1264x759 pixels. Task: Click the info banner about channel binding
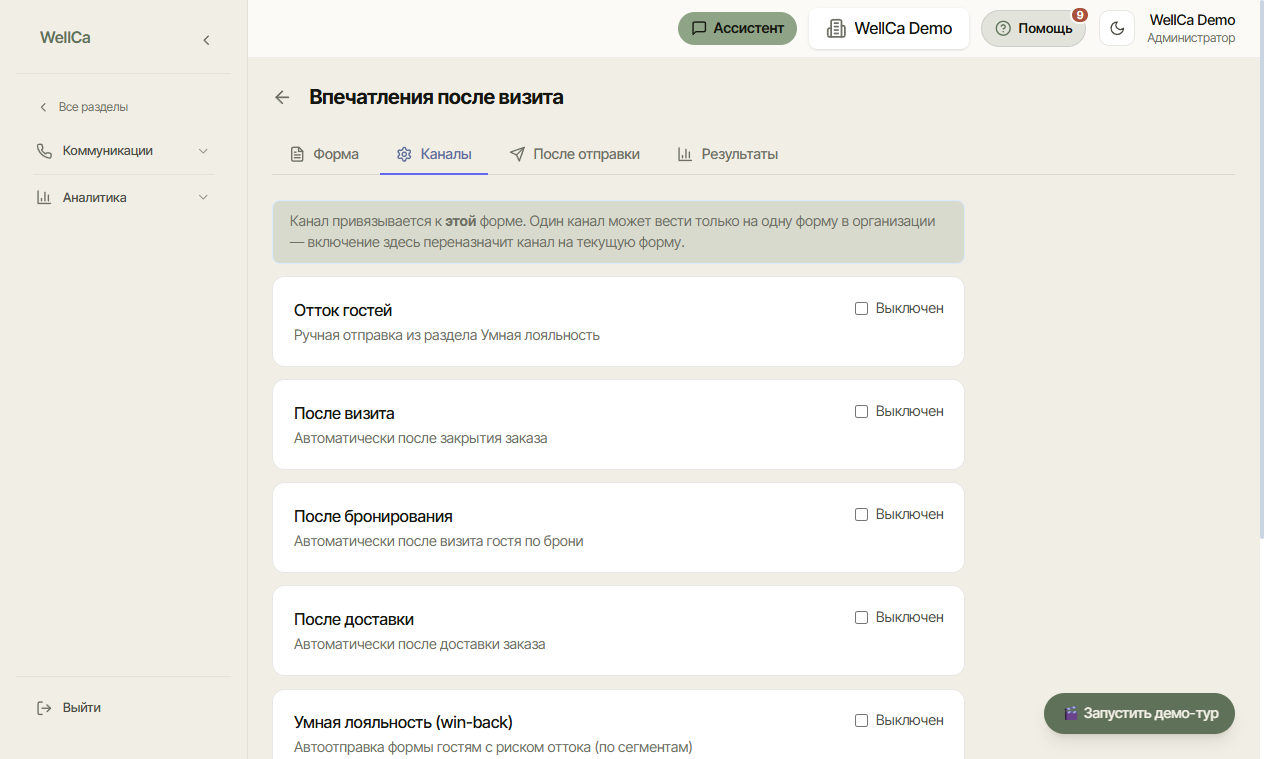[618, 232]
